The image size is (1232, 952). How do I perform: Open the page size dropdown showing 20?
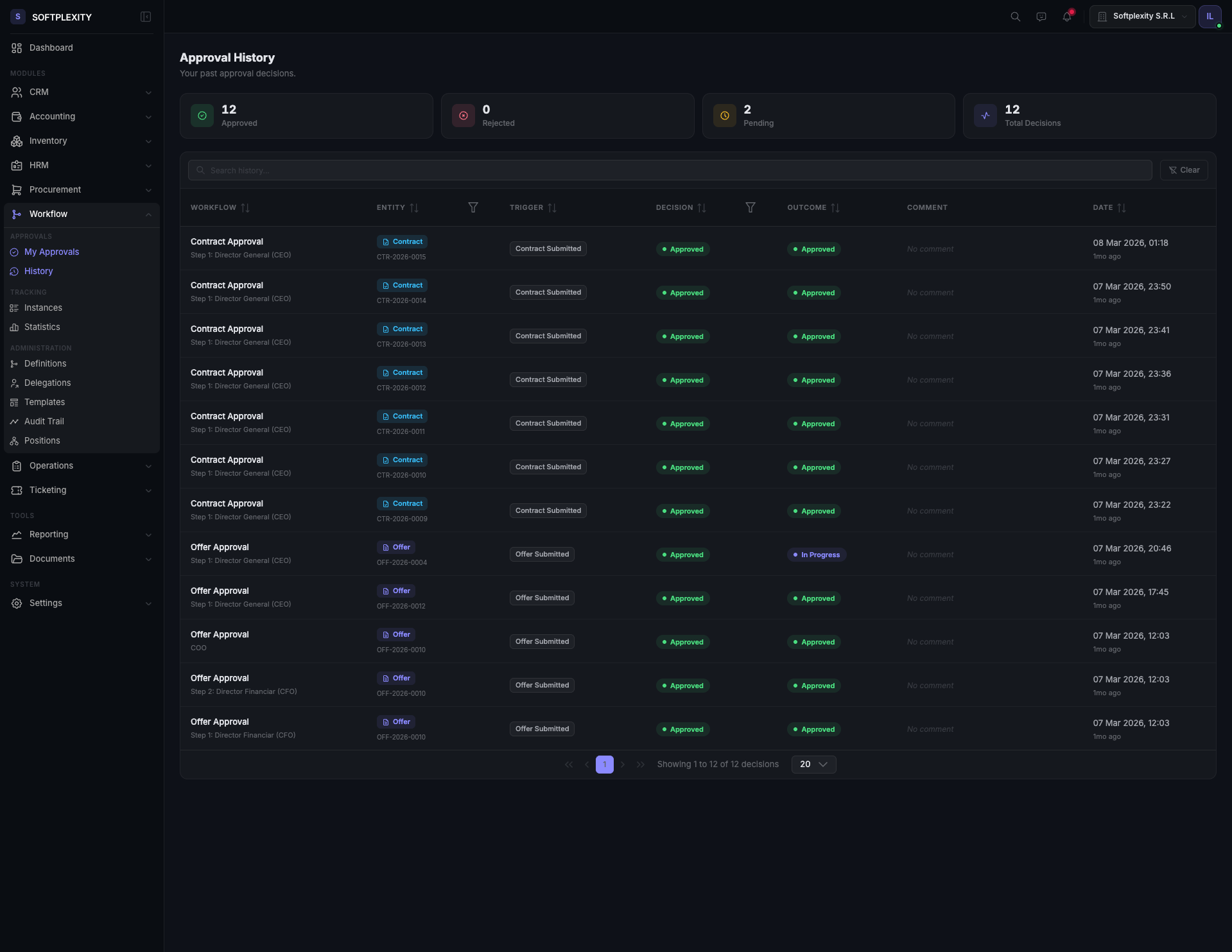pyautogui.click(x=813, y=764)
